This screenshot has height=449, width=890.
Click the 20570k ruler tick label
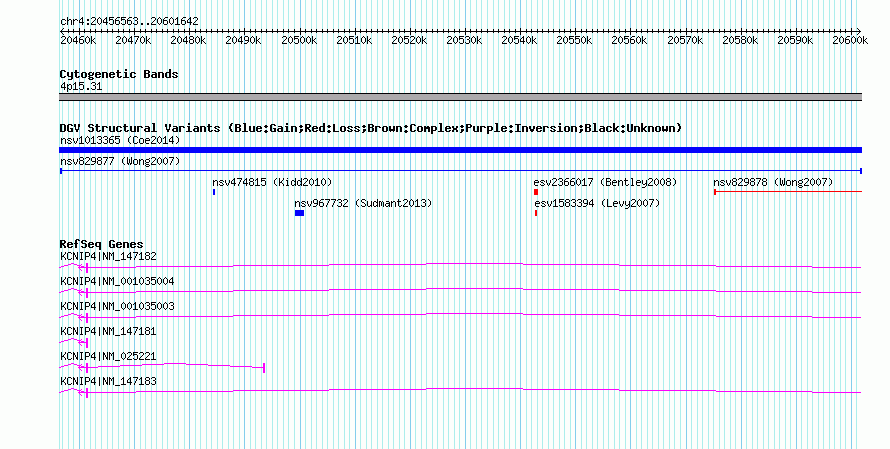pyautogui.click(x=685, y=40)
